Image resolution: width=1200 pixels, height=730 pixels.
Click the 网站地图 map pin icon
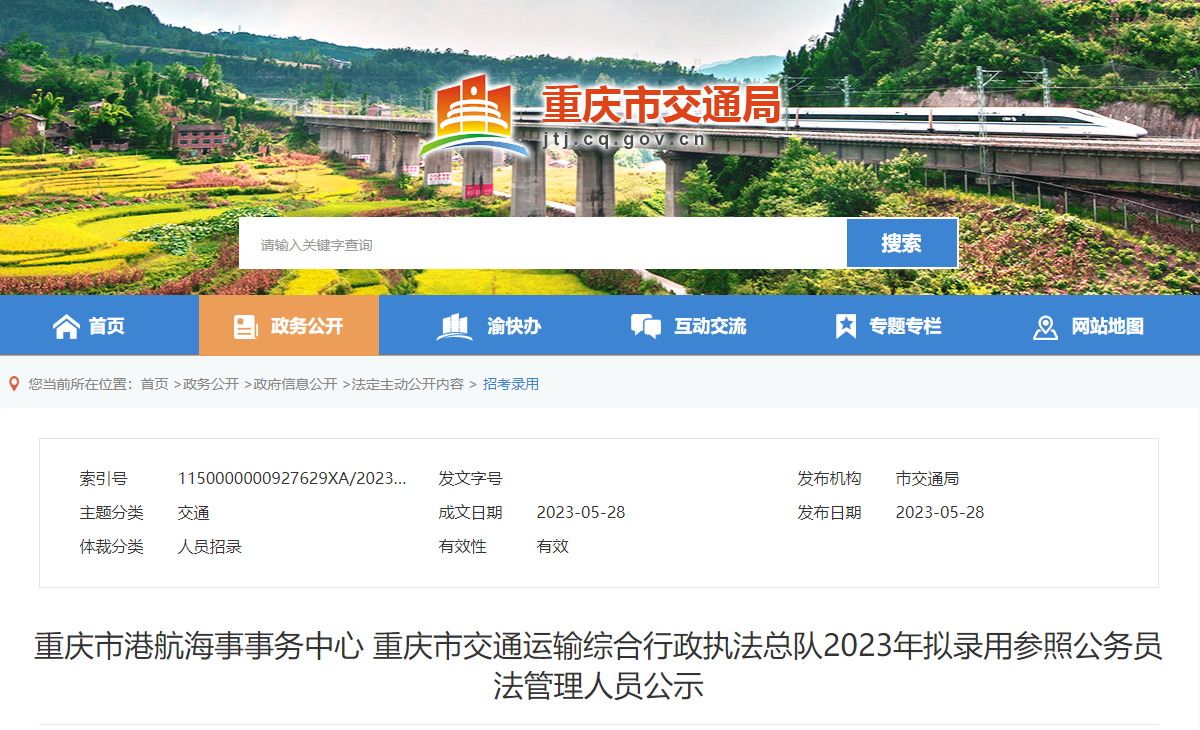coord(1045,327)
